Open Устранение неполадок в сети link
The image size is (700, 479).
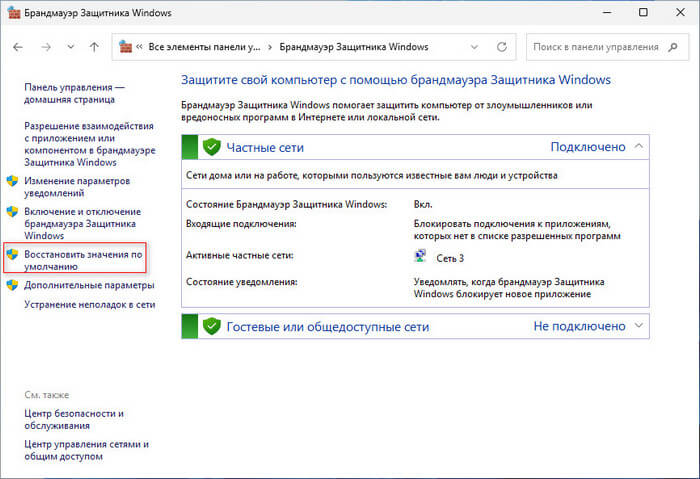[90, 304]
